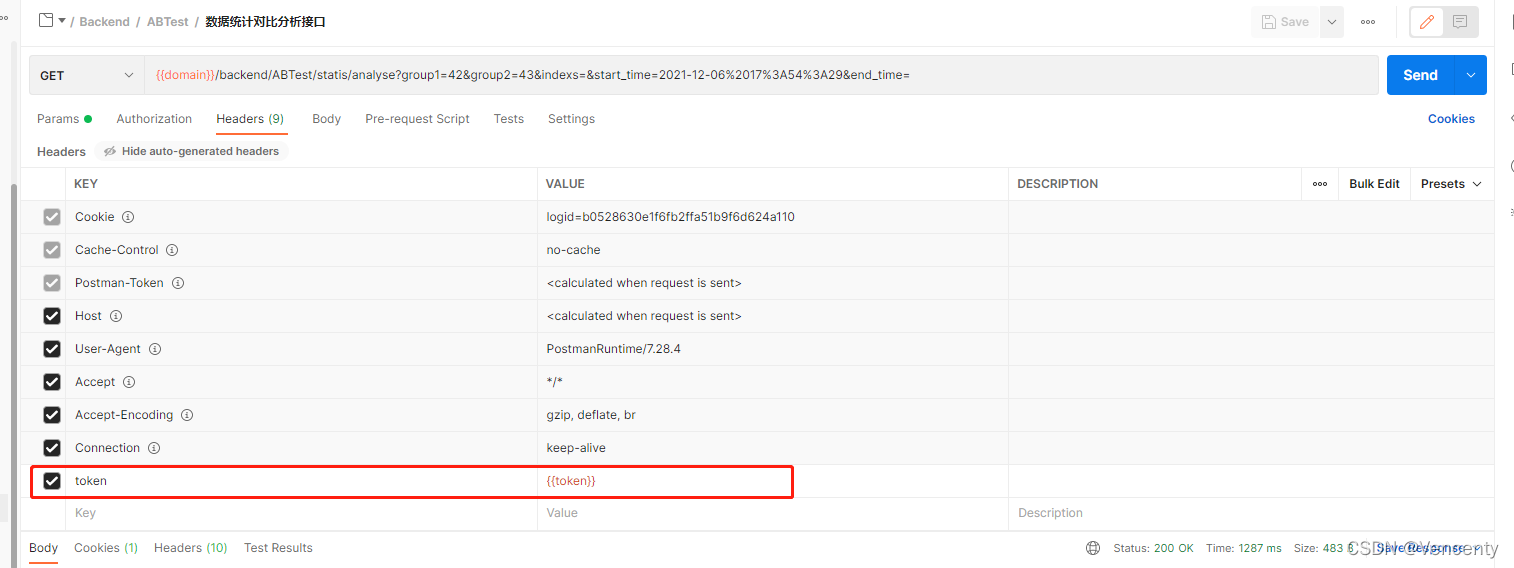Click the edit pencil icon
This screenshot has width=1514, height=568.
[1427, 21]
